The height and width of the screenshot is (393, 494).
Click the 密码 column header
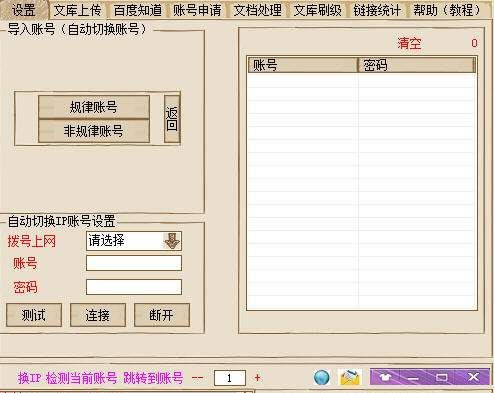(417, 65)
